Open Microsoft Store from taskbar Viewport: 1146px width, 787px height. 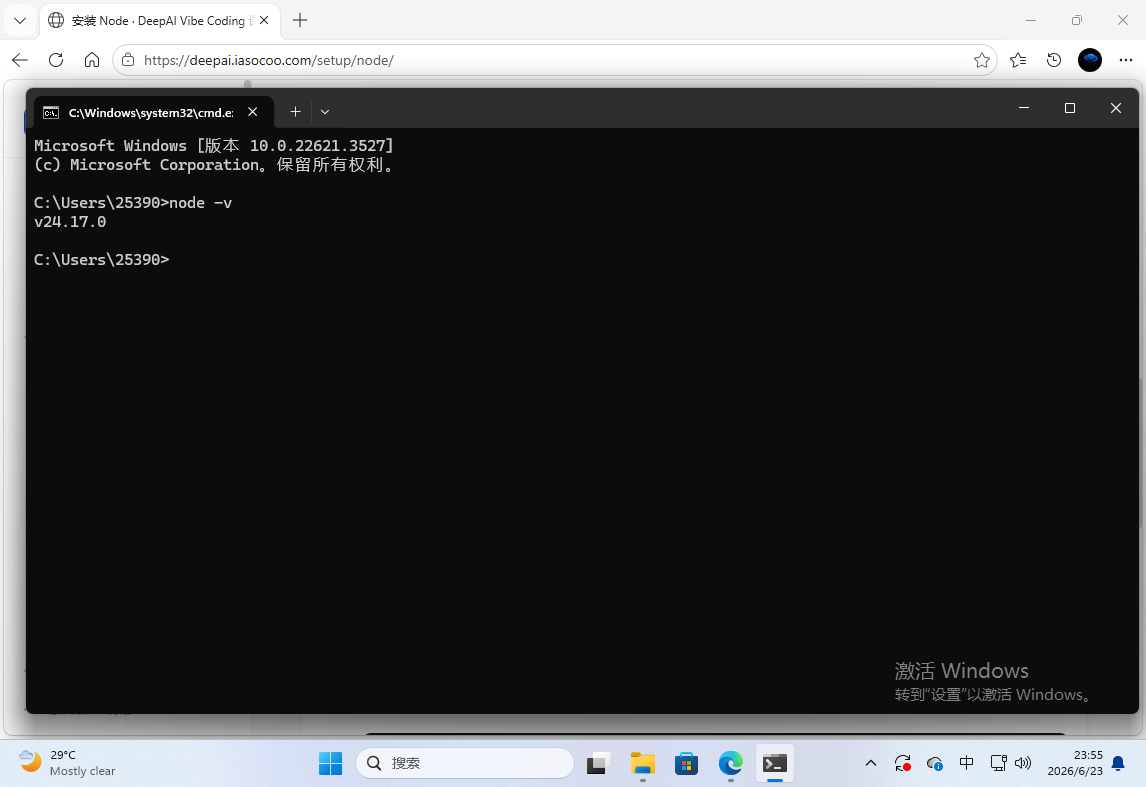click(x=686, y=763)
